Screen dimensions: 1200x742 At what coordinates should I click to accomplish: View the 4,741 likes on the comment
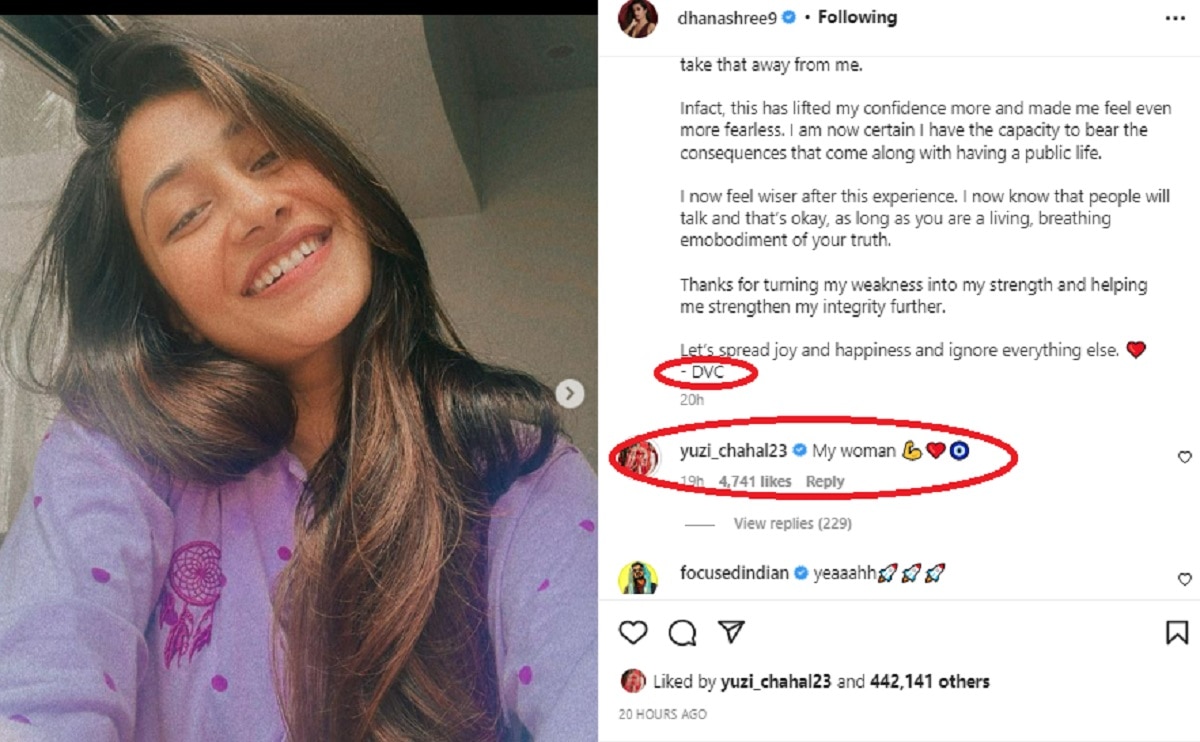(x=755, y=481)
